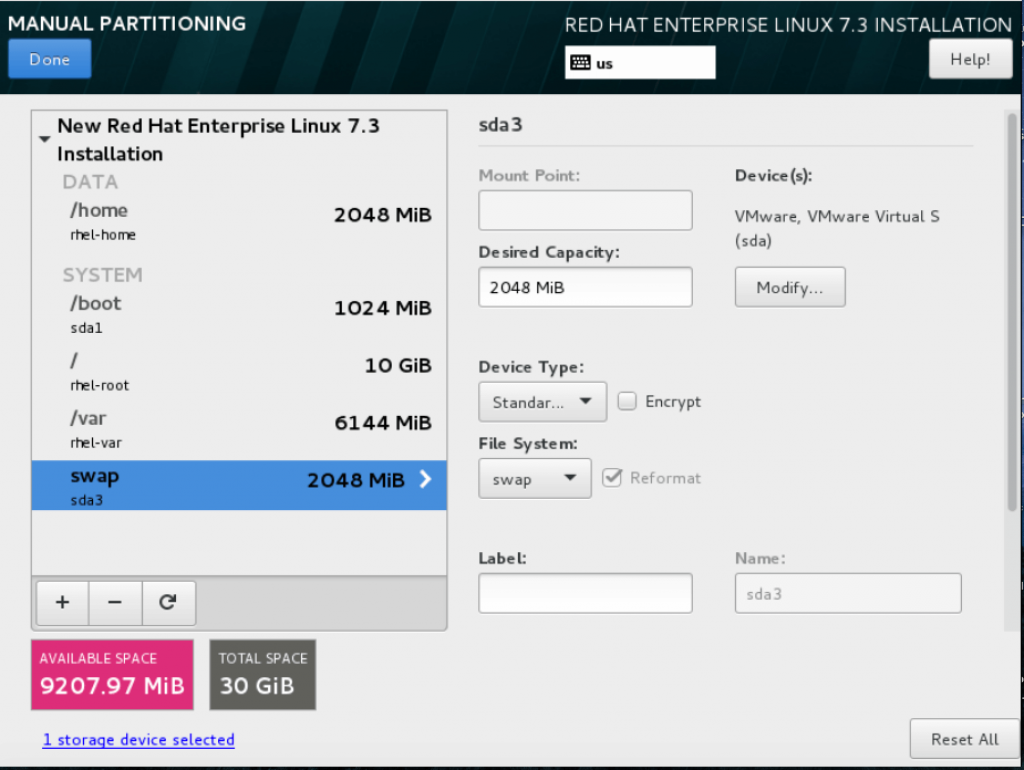
Task: Toggle the Encrypt checkbox
Action: pyautogui.click(x=627, y=401)
